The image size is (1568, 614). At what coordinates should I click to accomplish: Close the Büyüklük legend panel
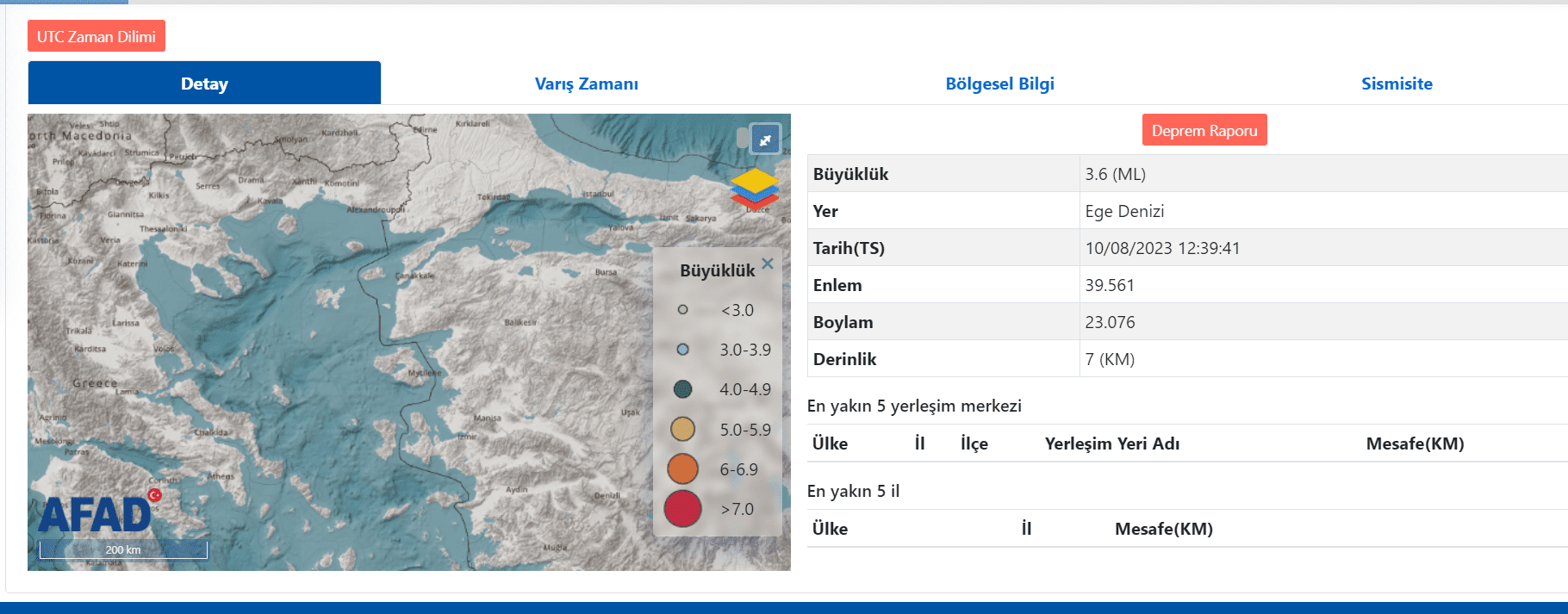click(768, 264)
